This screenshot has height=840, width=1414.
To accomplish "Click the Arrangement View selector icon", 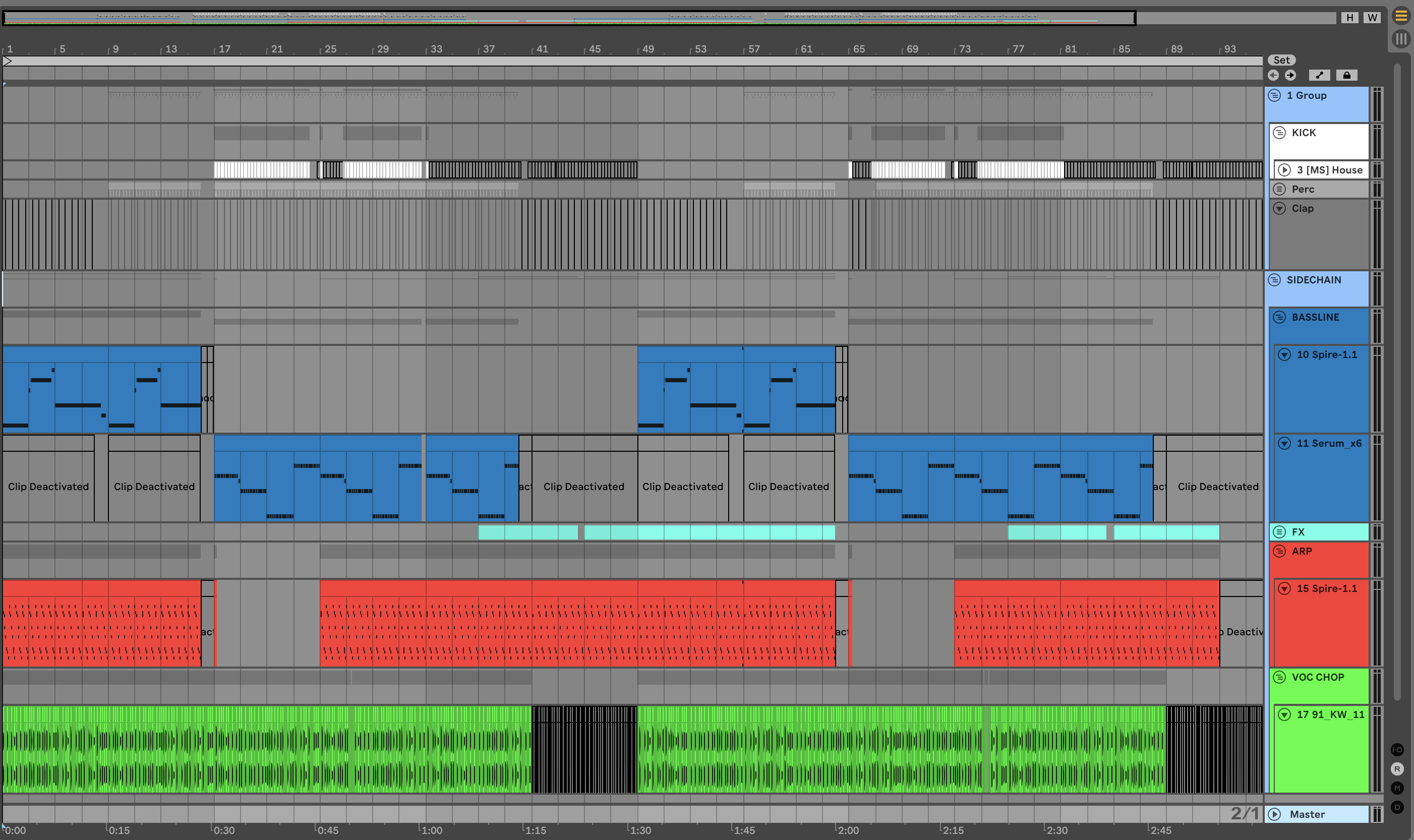I will pos(1400,16).
